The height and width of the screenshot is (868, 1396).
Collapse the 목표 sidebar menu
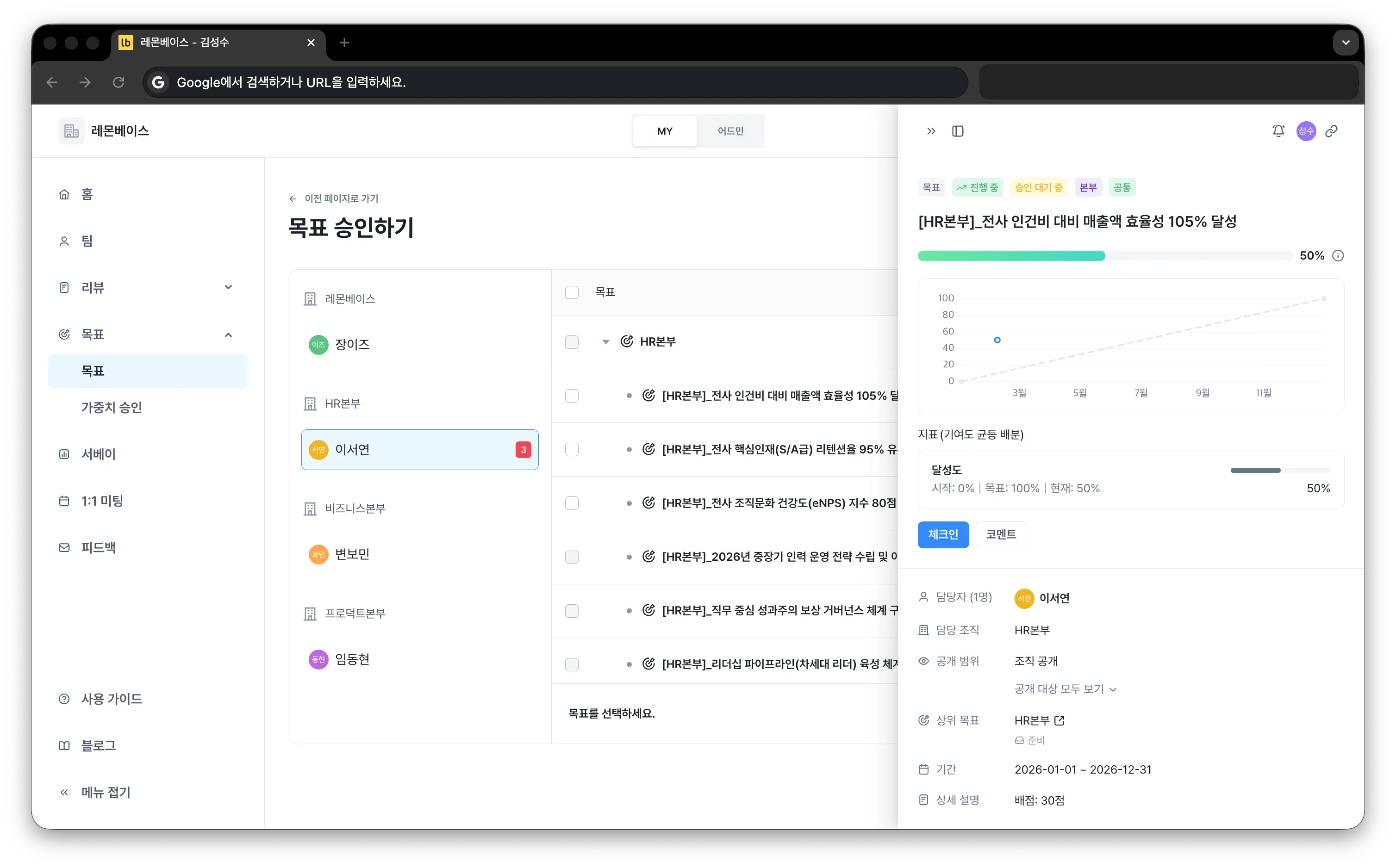228,335
